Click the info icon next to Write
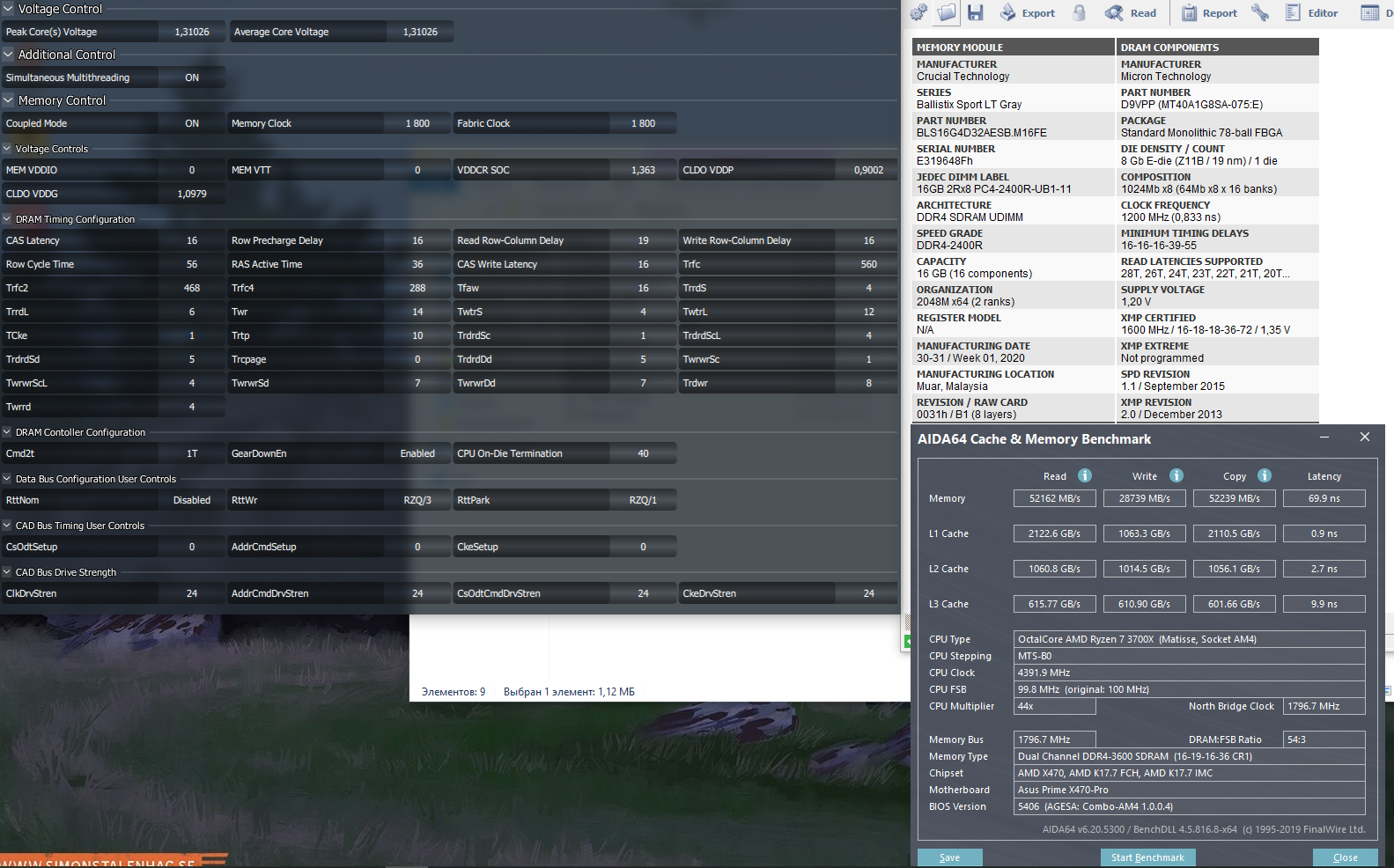 (x=1176, y=475)
